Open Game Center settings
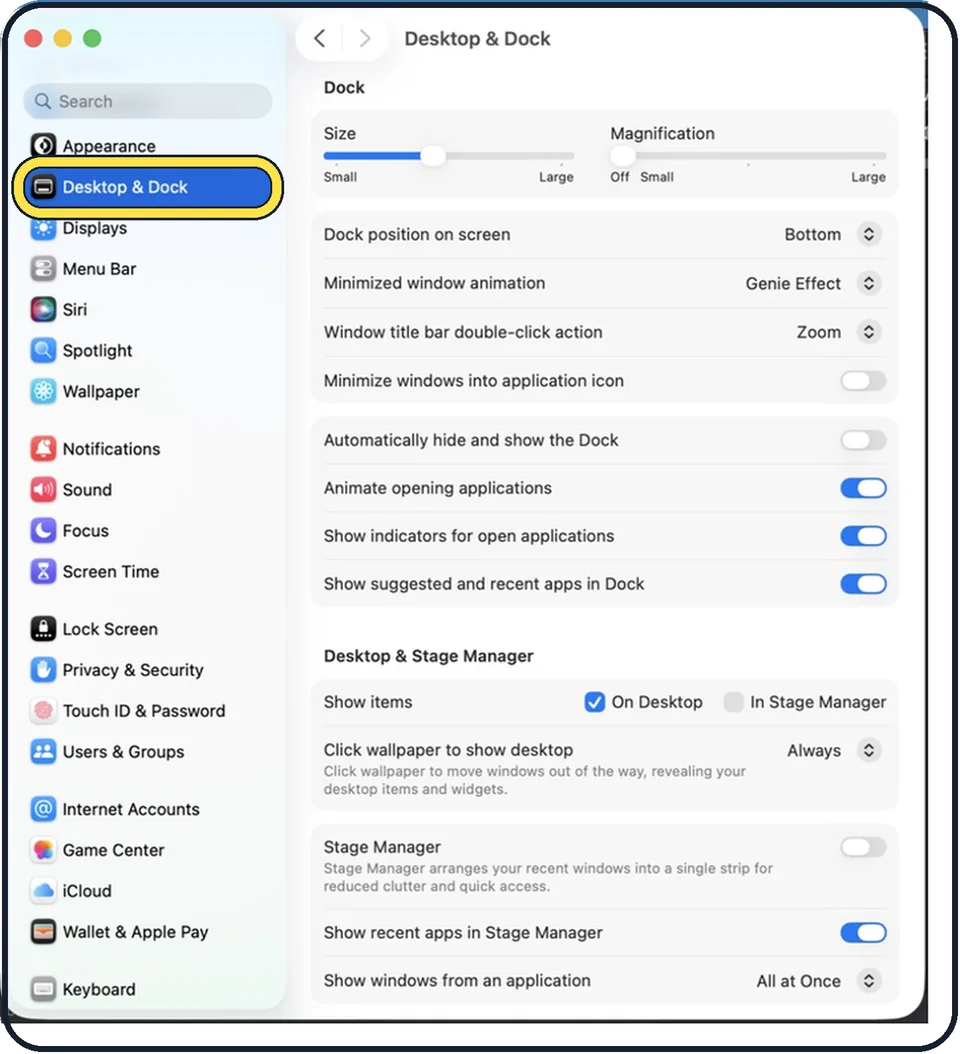Screen dimensions: 960x1054 tap(114, 850)
